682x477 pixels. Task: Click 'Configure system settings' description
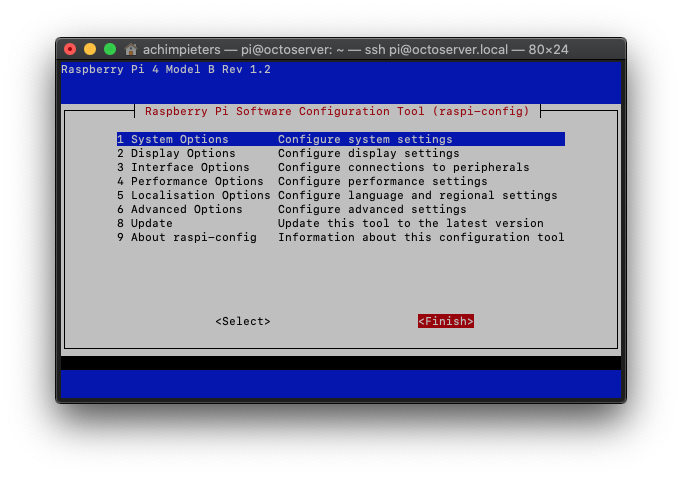click(365, 139)
